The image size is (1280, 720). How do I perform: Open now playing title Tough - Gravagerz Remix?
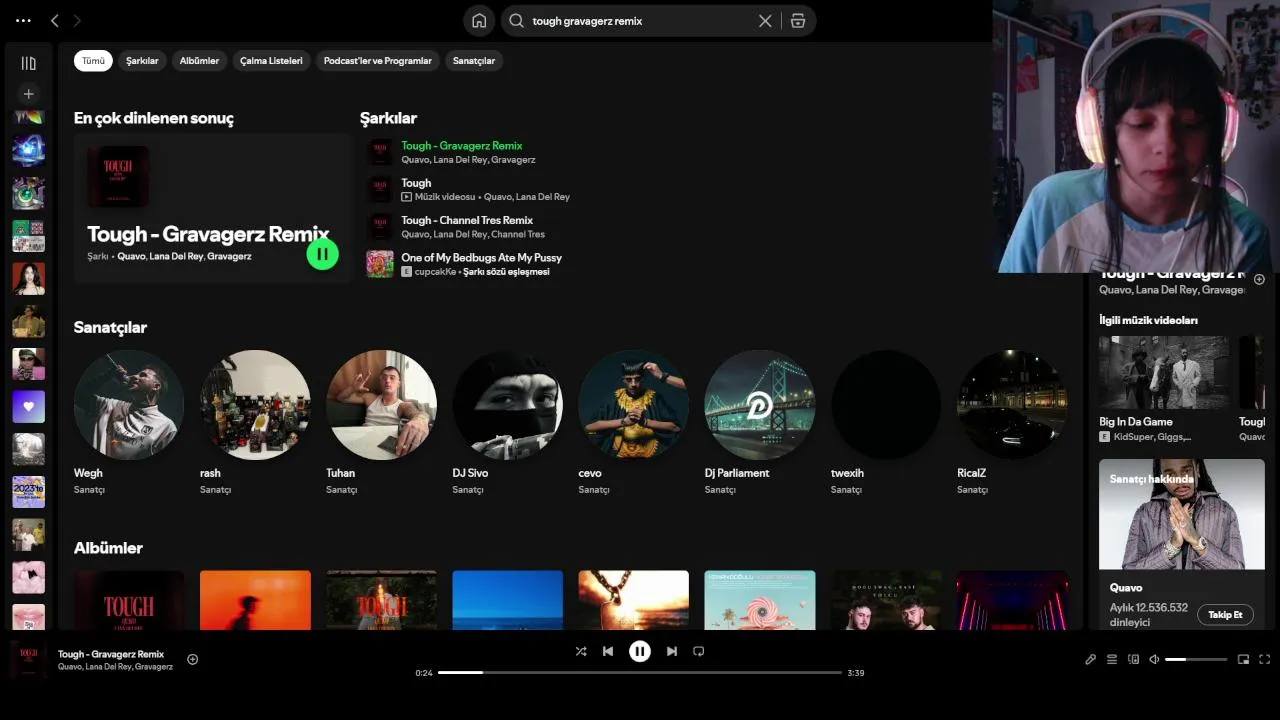point(111,654)
